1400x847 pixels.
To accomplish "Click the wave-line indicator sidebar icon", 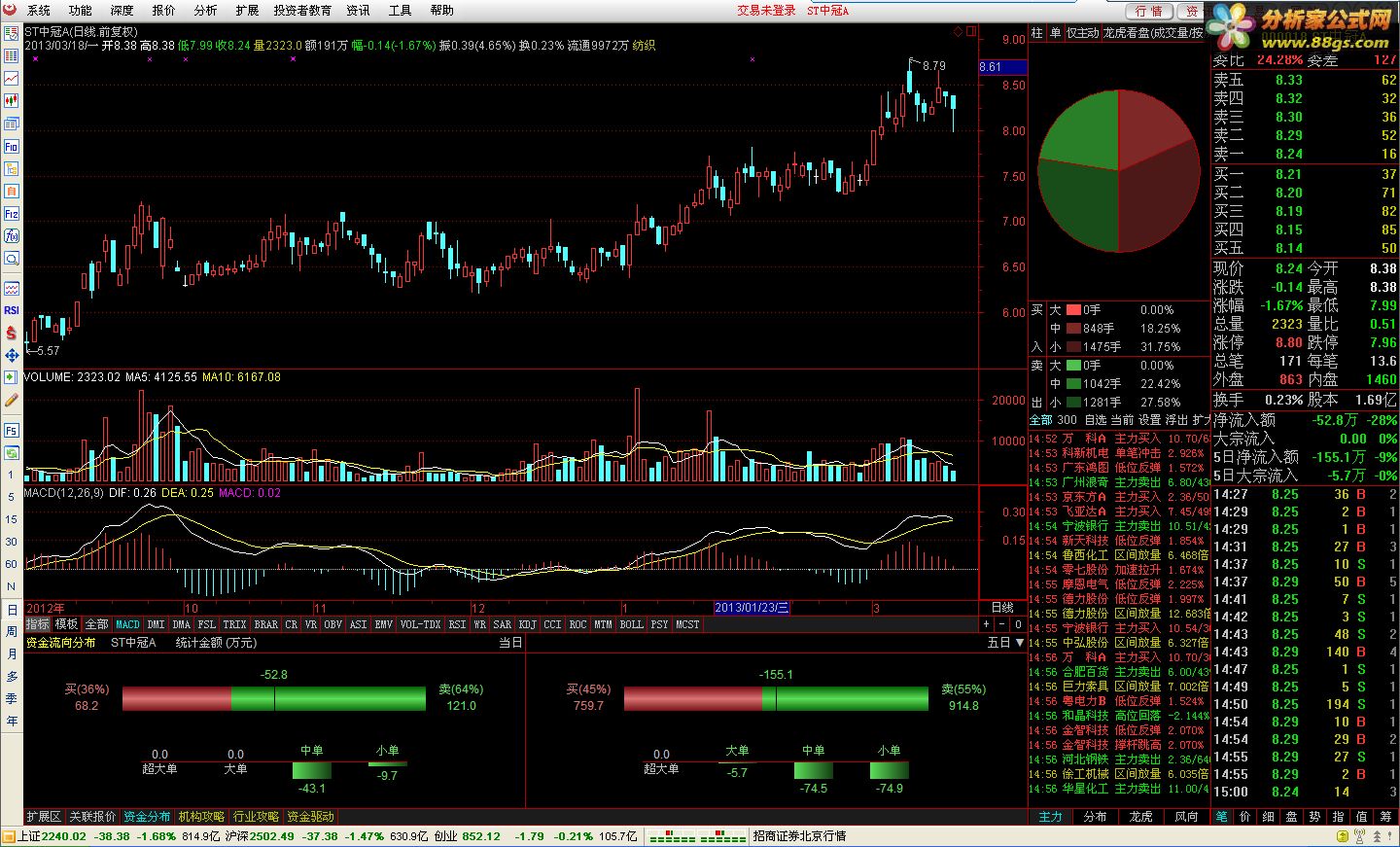I will 12,288.
